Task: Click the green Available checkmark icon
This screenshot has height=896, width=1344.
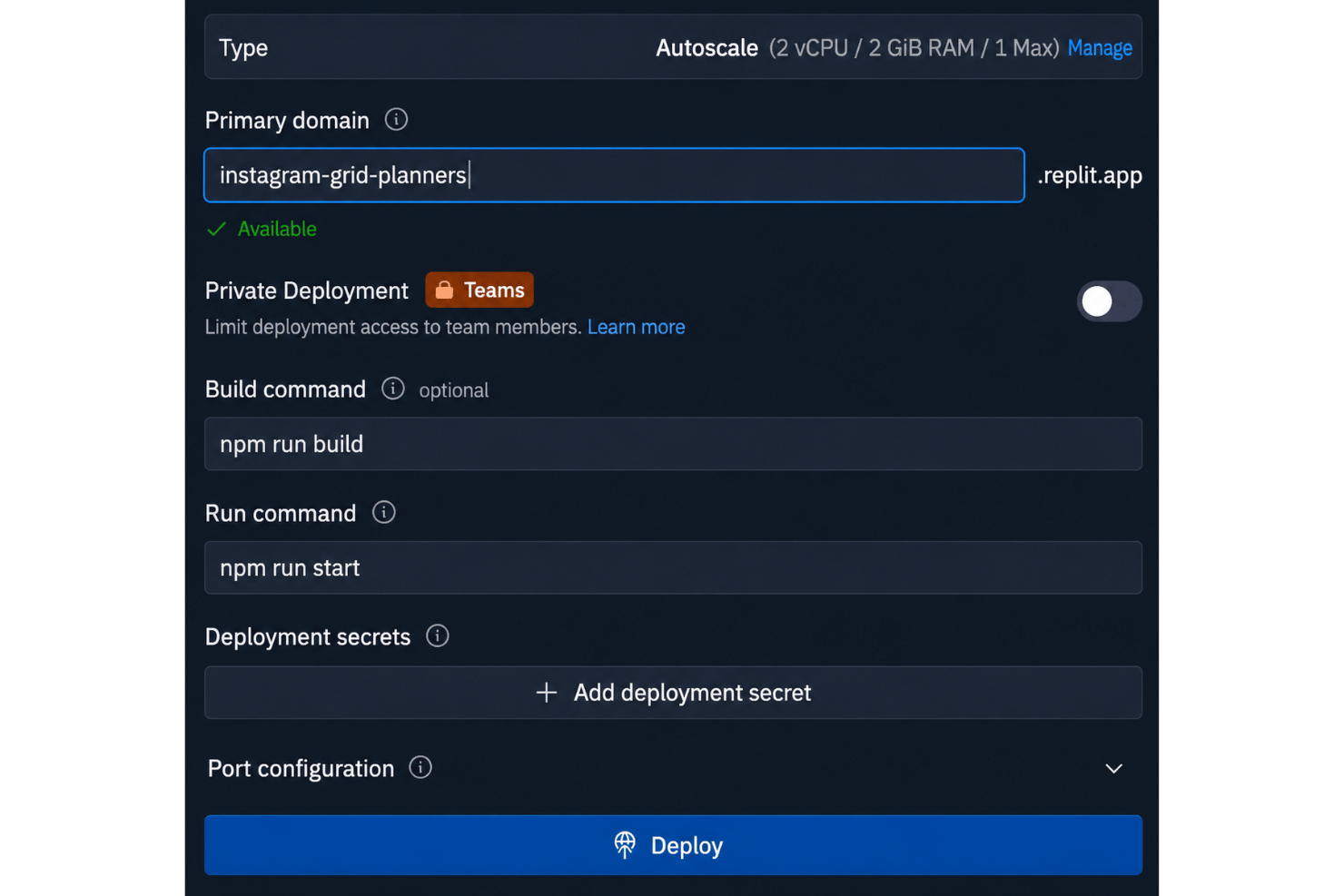Action: click(216, 229)
